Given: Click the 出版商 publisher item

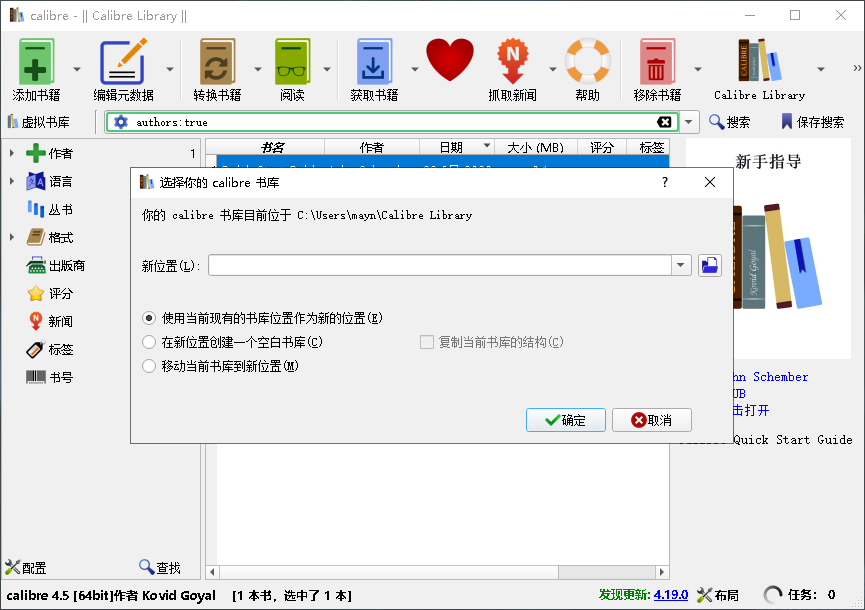Looking at the screenshot, I should pyautogui.click(x=55, y=266).
